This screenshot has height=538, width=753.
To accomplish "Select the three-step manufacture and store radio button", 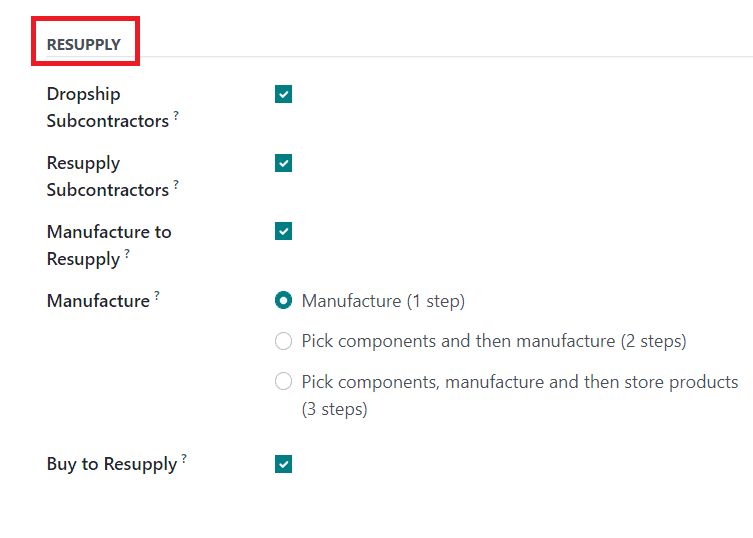I will pyautogui.click(x=283, y=382).
